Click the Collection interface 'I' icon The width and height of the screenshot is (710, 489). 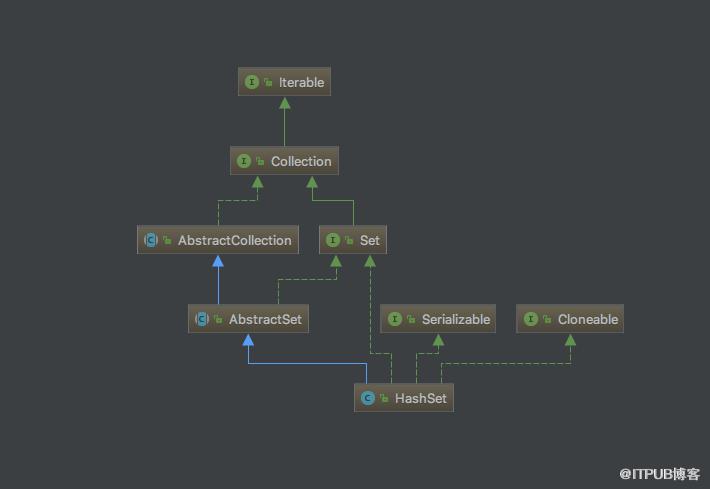244,161
